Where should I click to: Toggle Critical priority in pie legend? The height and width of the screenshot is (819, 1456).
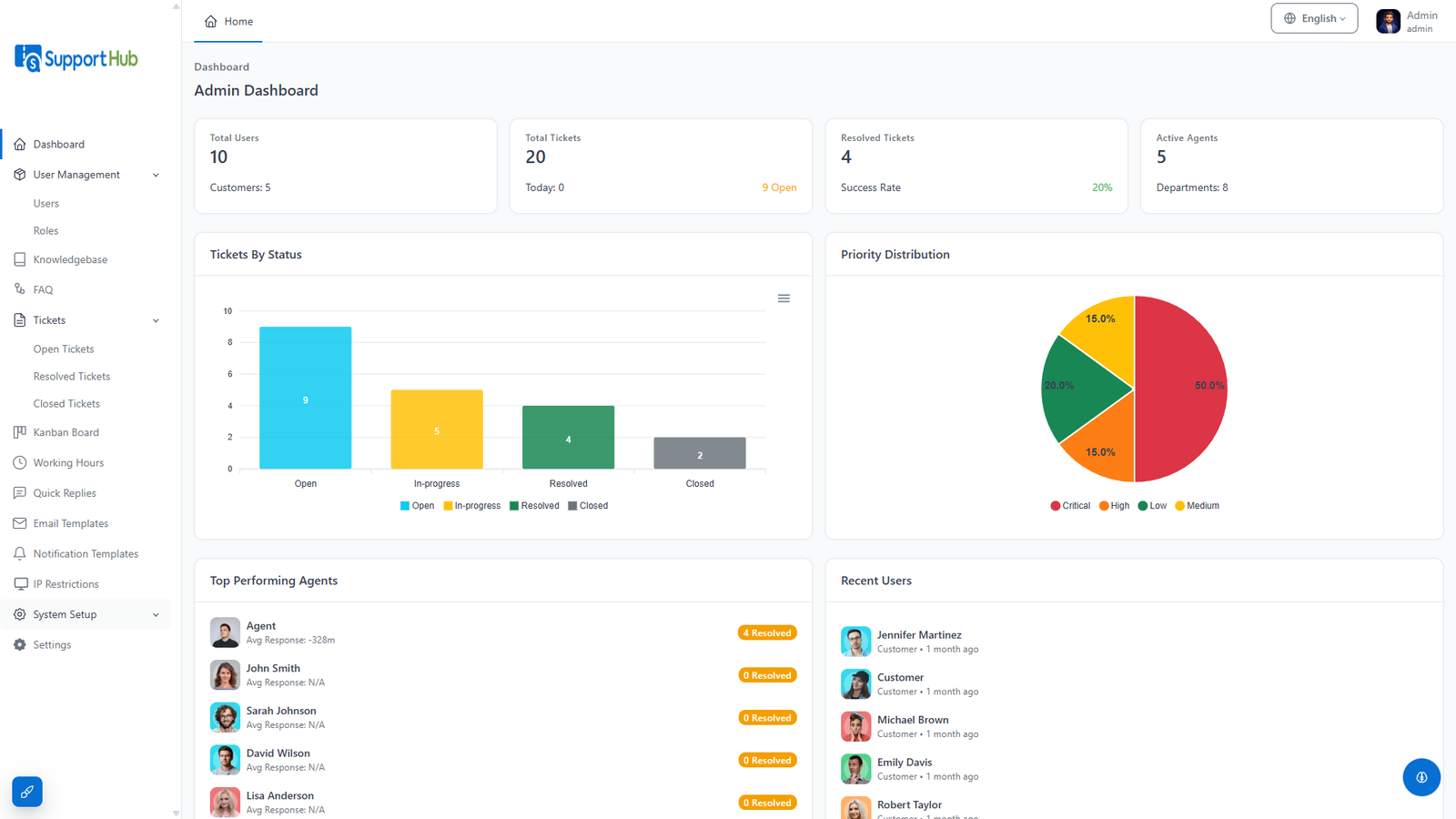(x=1070, y=506)
